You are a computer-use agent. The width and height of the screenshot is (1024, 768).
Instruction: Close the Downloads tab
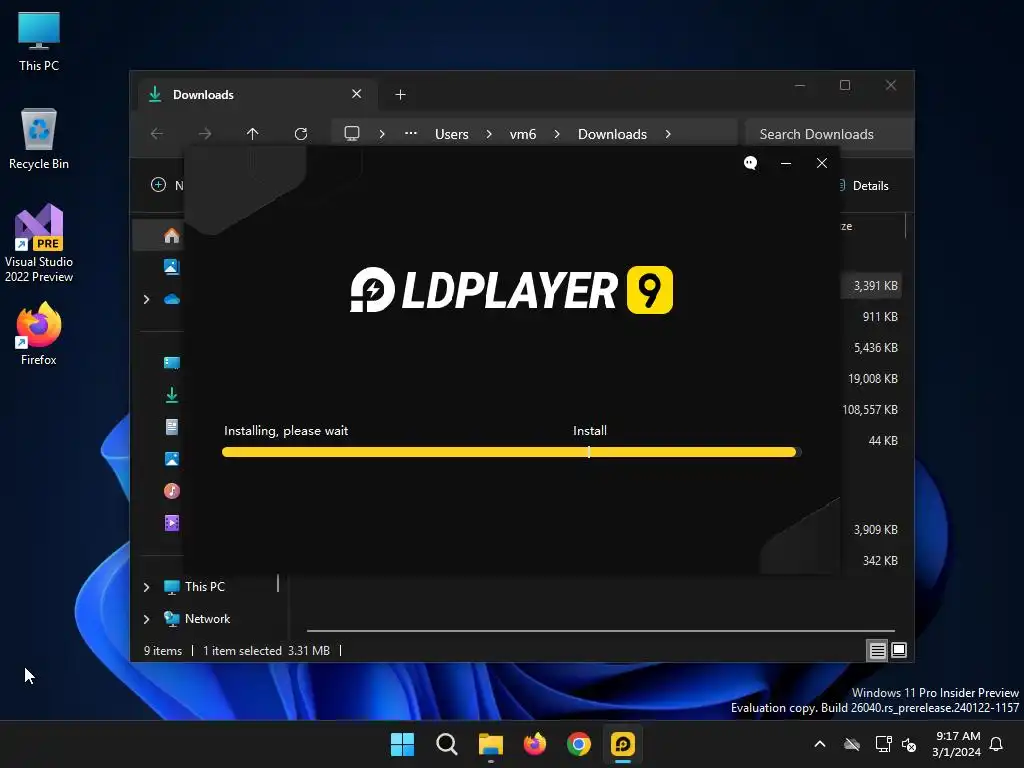[x=357, y=94]
